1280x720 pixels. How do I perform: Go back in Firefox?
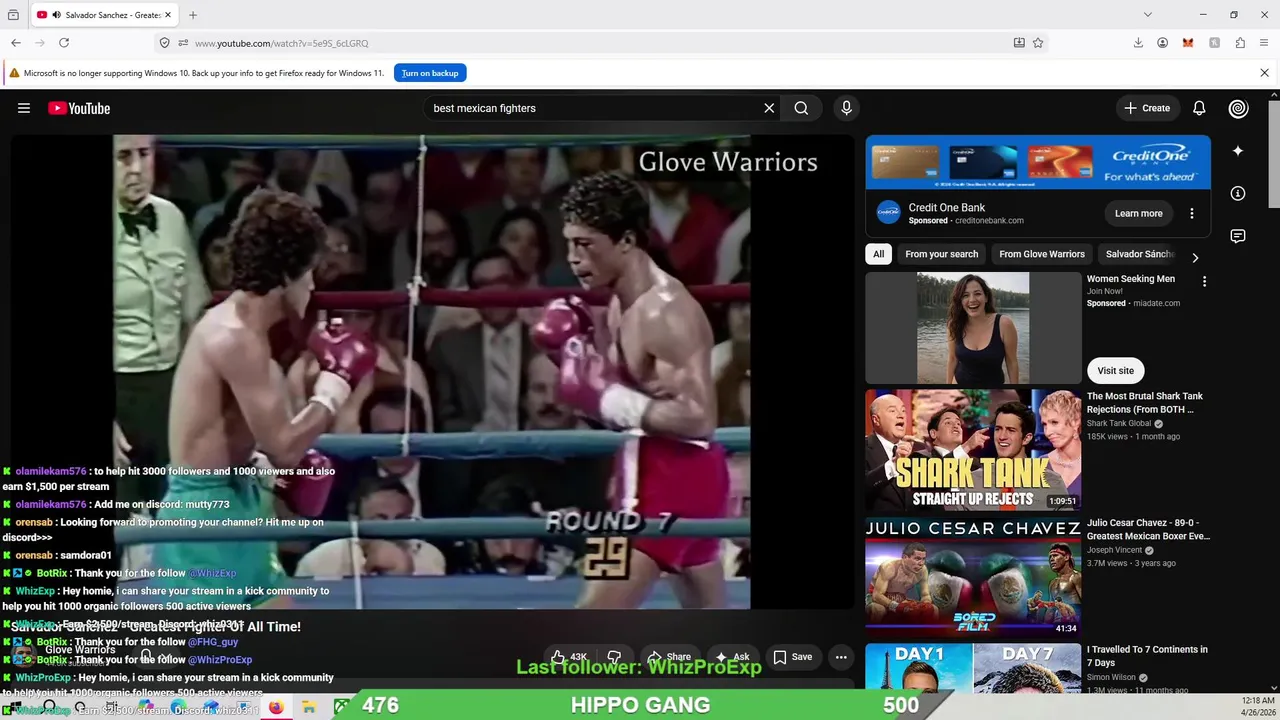[x=16, y=43]
